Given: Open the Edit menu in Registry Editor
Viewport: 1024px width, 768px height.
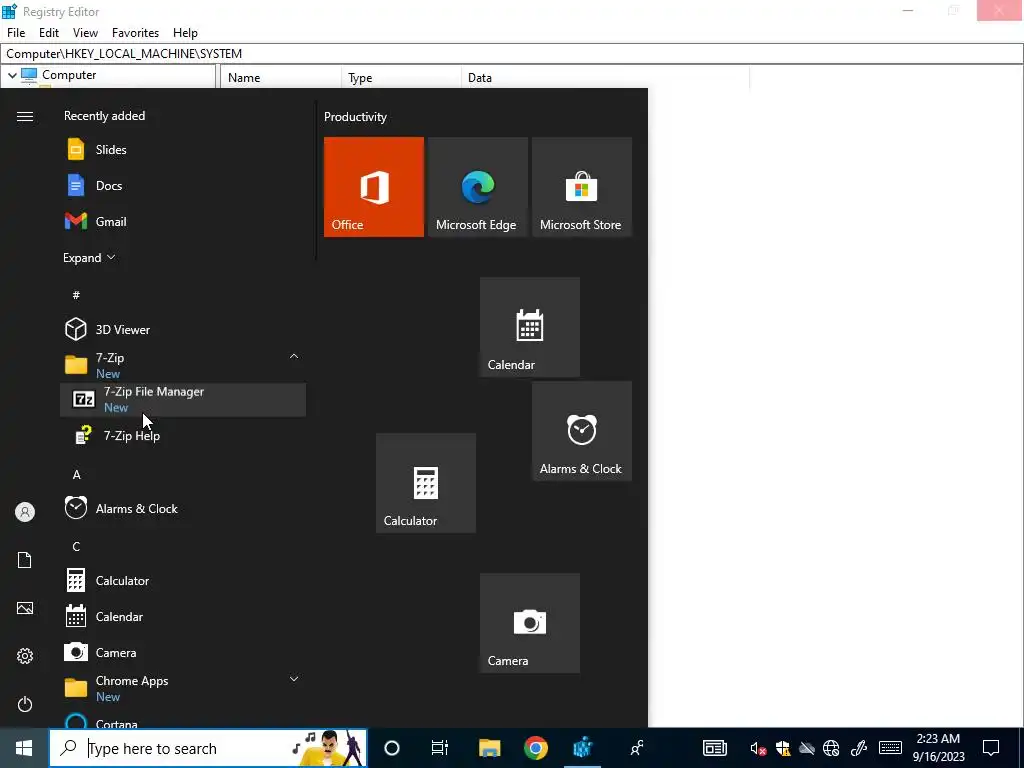Looking at the screenshot, I should point(49,33).
